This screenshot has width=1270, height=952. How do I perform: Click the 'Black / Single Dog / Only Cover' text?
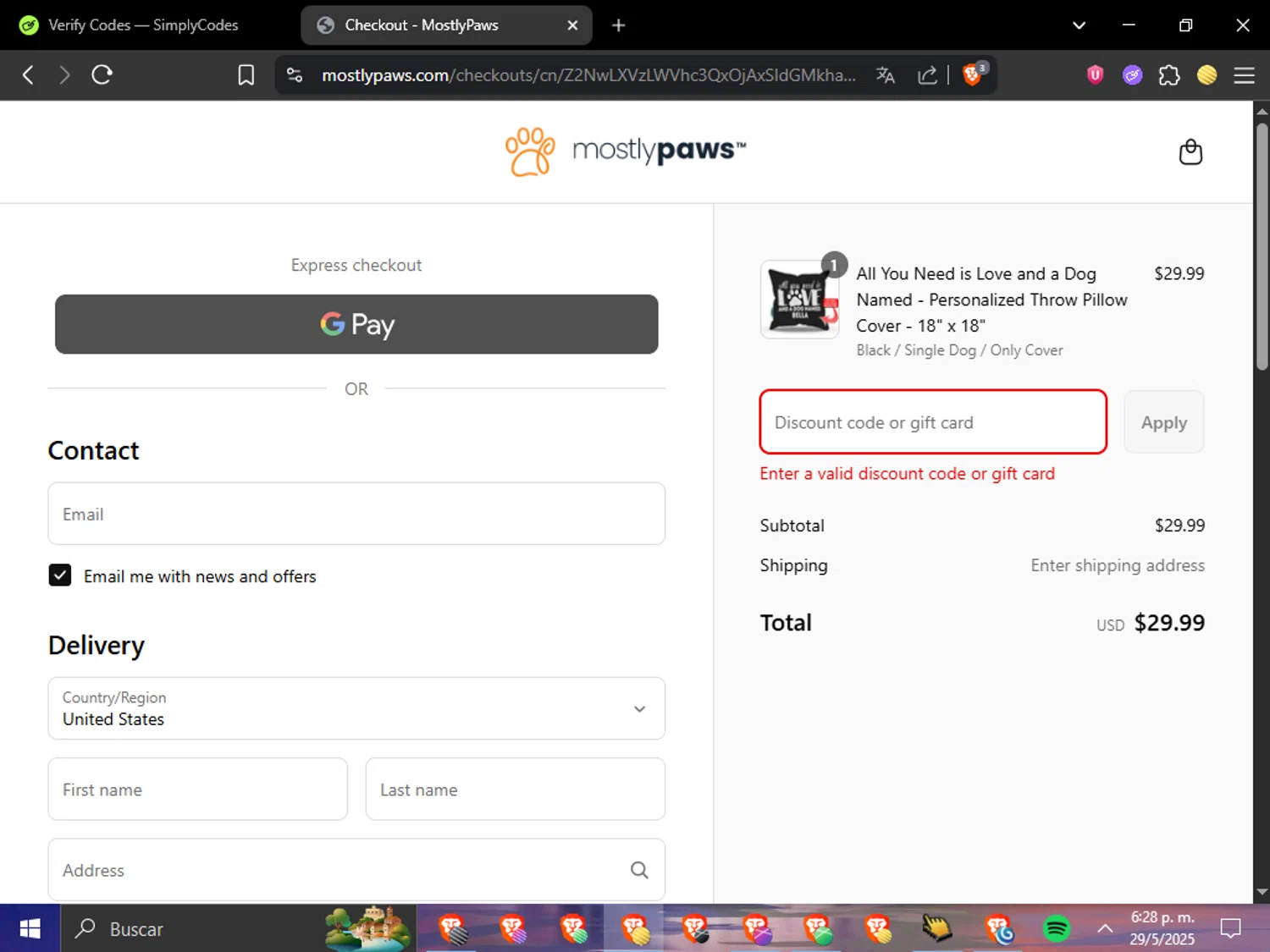click(x=959, y=350)
